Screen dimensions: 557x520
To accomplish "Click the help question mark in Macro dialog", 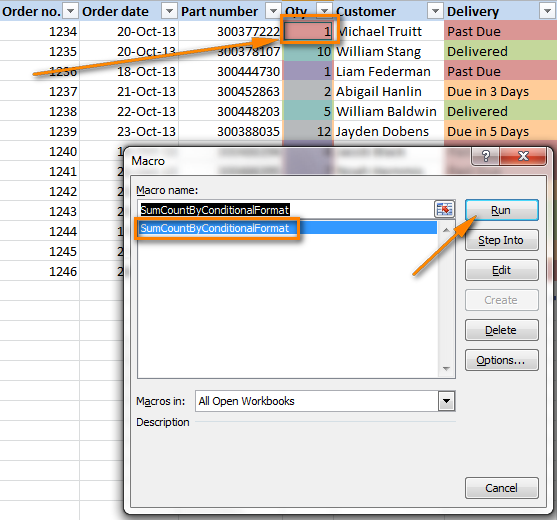I will [x=486, y=156].
